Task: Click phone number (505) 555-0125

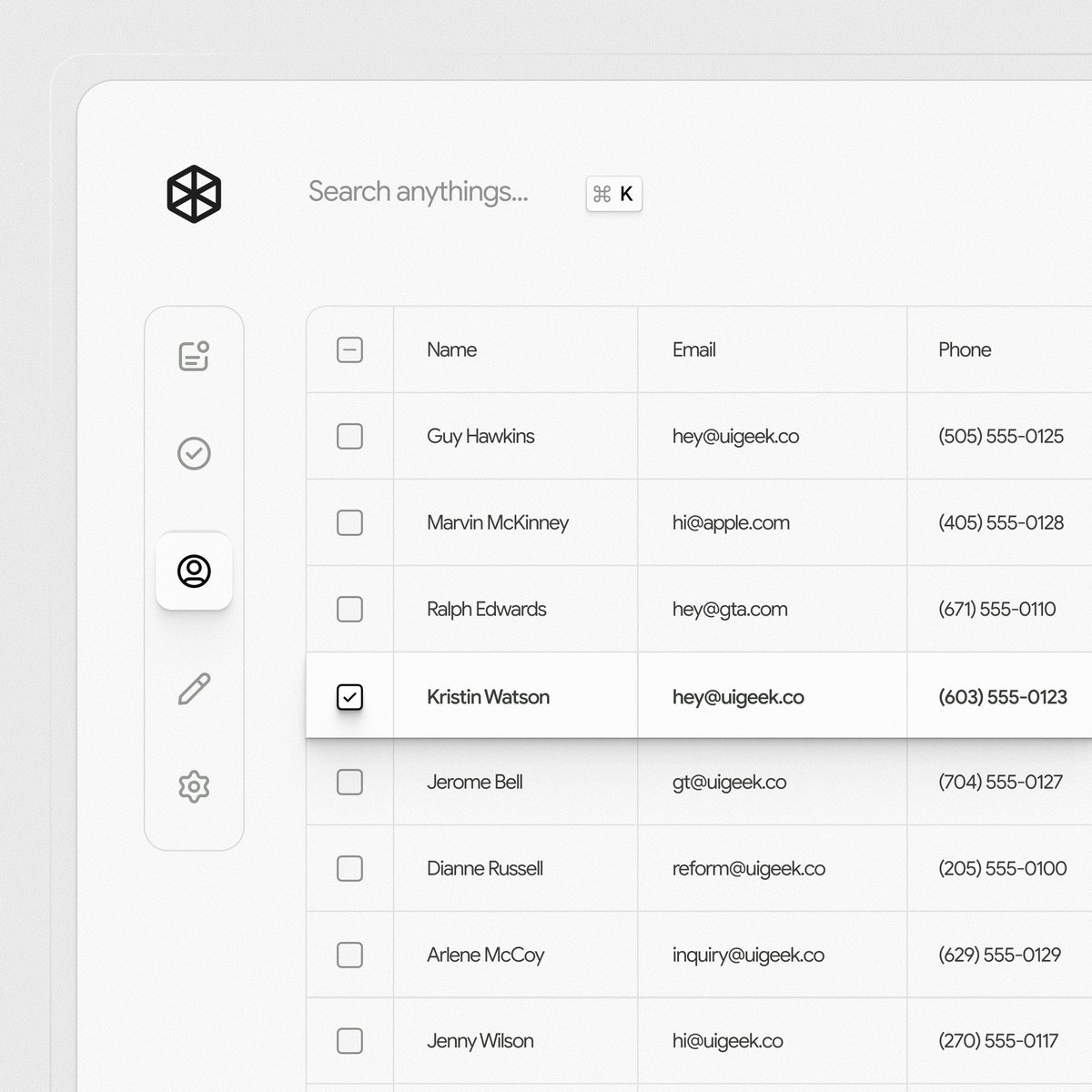Action: click(x=1001, y=437)
